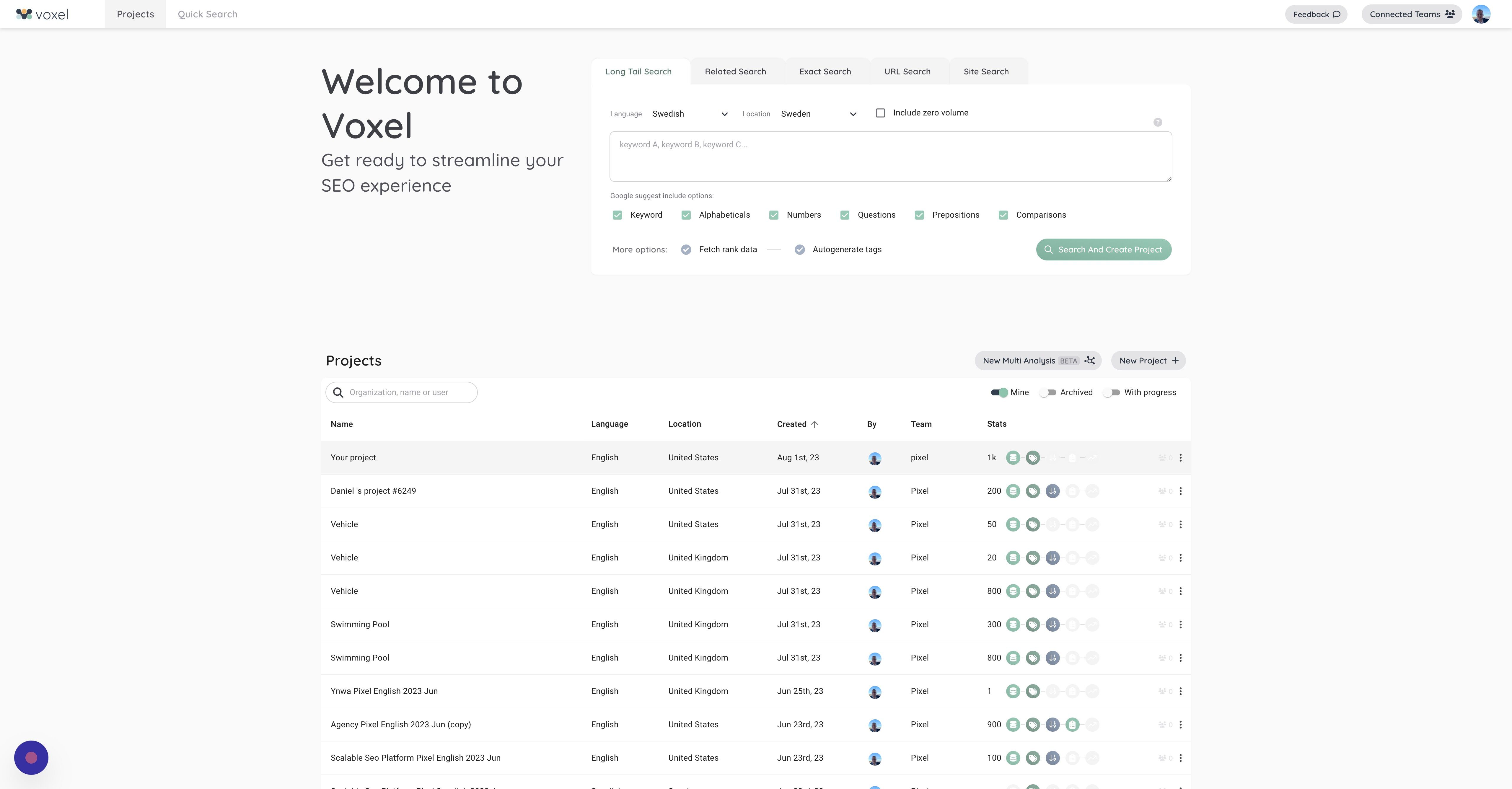The height and width of the screenshot is (789, 1512).
Task: Click the Feedback button
Action: (x=1316, y=14)
